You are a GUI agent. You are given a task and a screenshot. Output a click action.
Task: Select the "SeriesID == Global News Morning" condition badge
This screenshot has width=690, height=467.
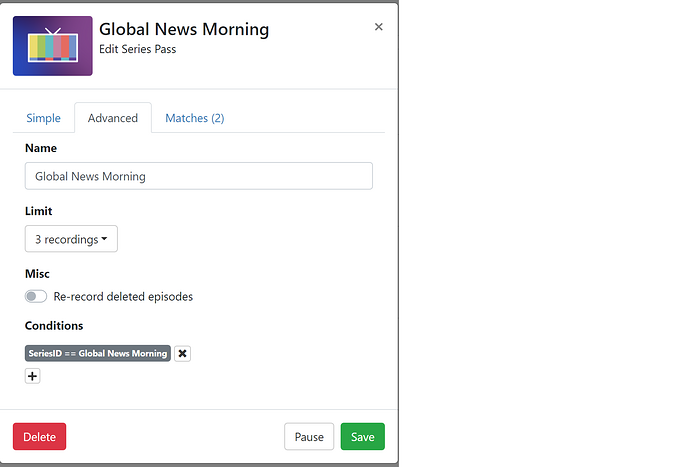coord(98,353)
